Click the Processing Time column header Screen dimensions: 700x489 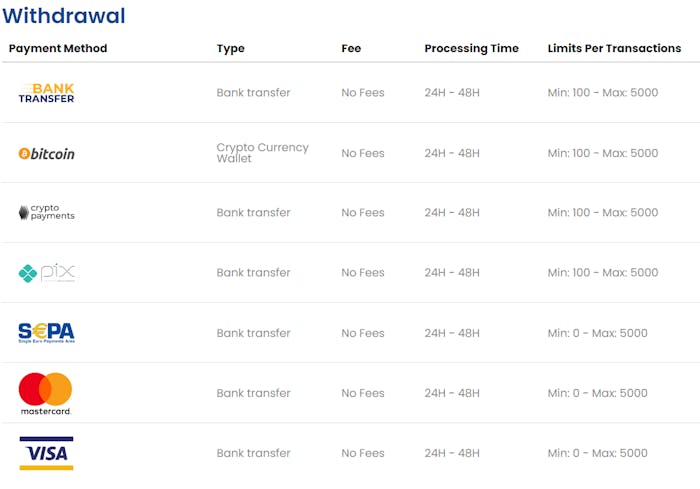coord(471,48)
